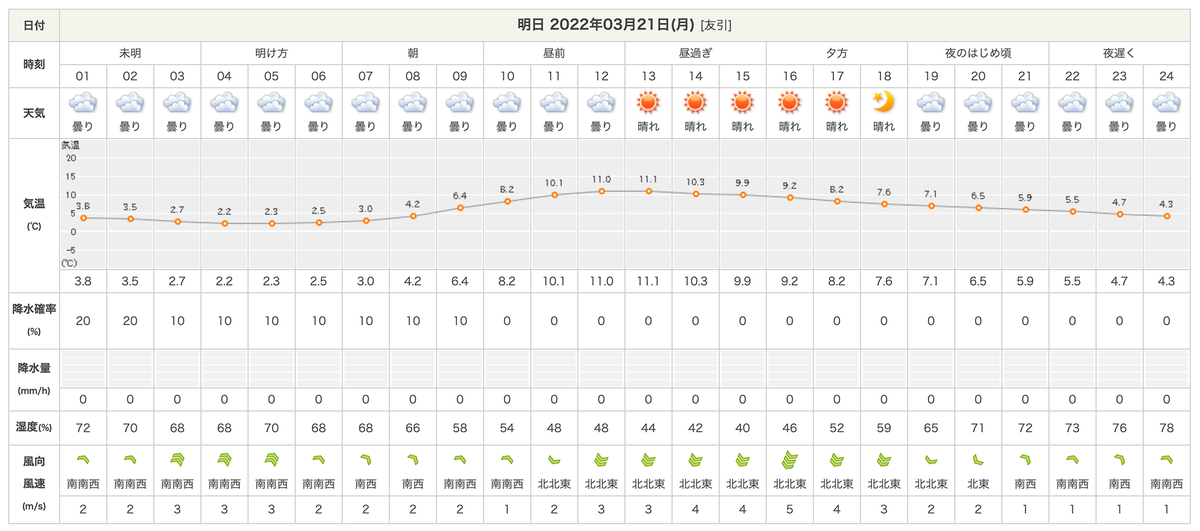Viewport: 1200px width, 531px height.
Task: Select the 夜遅く time period header
Action: tap(1119, 51)
